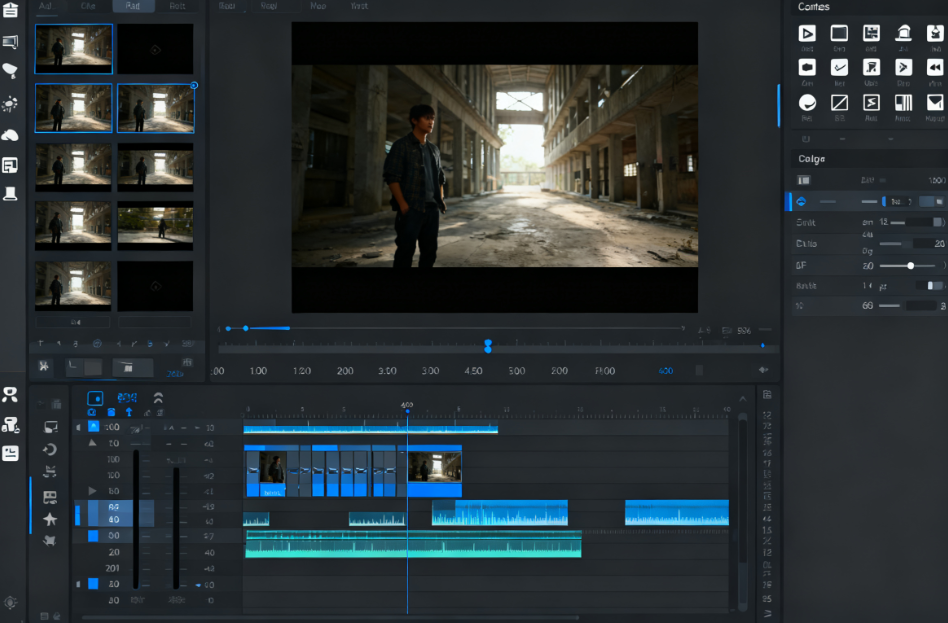
Task: Select the diagonal transition icon in the effects grid
Action: (841, 103)
